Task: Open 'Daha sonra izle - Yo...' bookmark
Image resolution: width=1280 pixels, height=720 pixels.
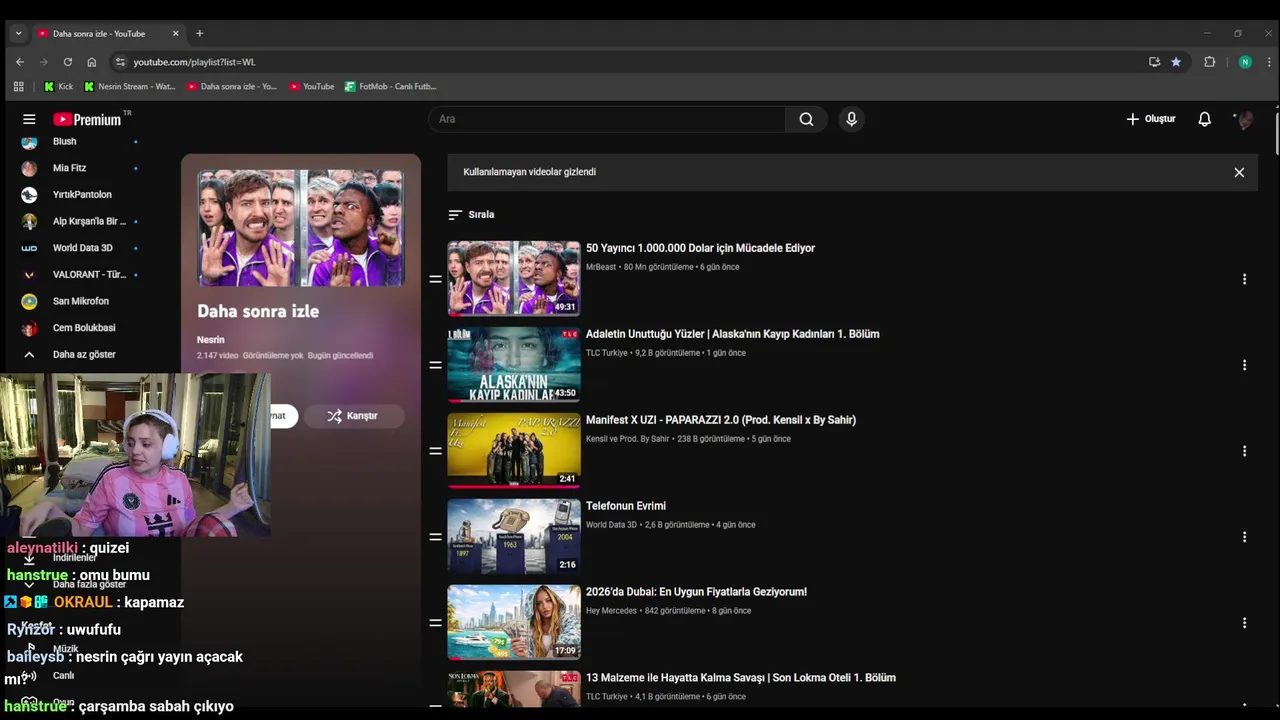Action: coord(232,87)
